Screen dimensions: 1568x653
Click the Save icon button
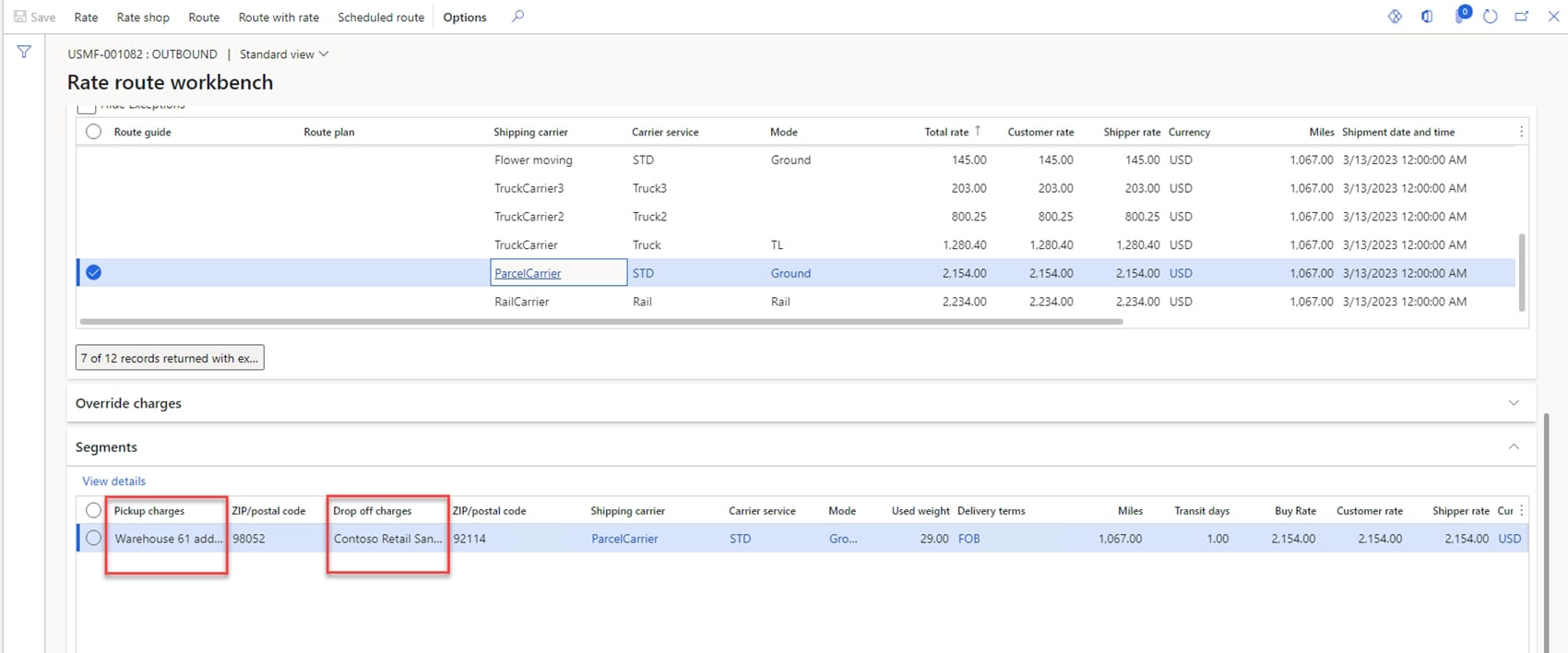(x=35, y=17)
